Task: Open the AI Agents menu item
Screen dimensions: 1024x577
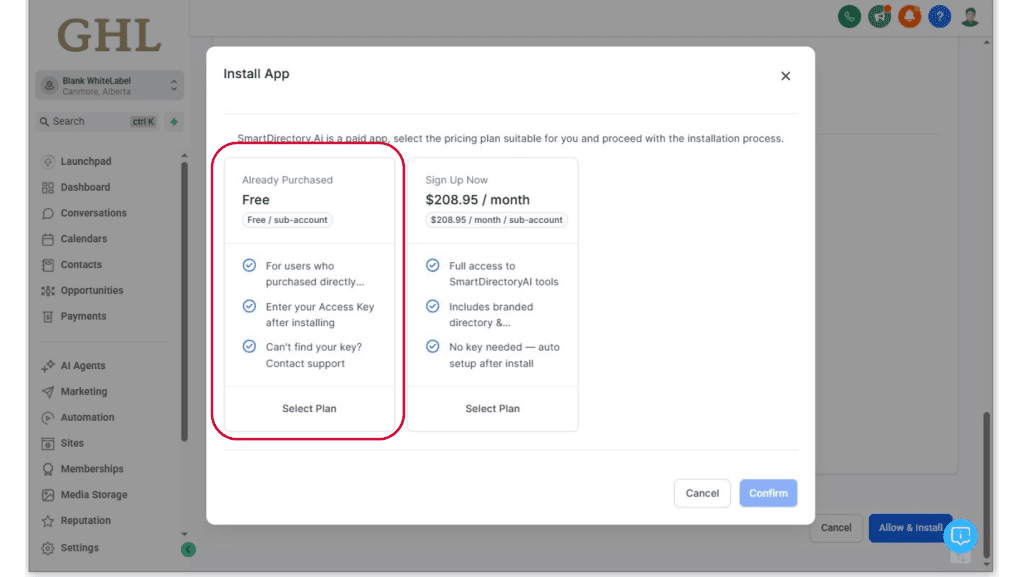Action: [x=82, y=366]
